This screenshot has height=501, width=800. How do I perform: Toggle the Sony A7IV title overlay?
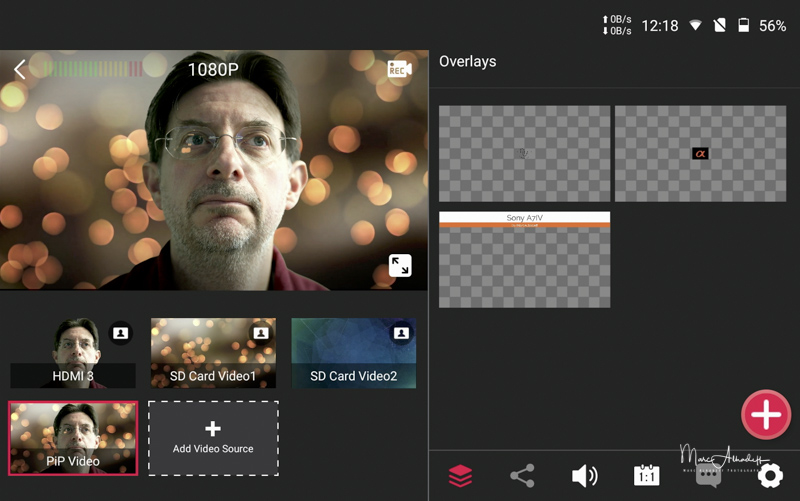524,259
